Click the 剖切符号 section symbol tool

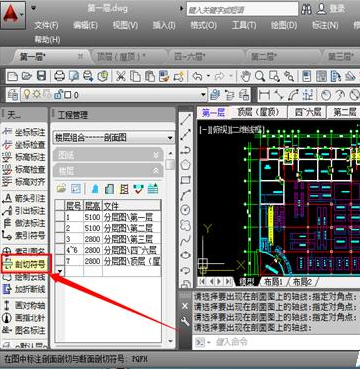coord(25,264)
